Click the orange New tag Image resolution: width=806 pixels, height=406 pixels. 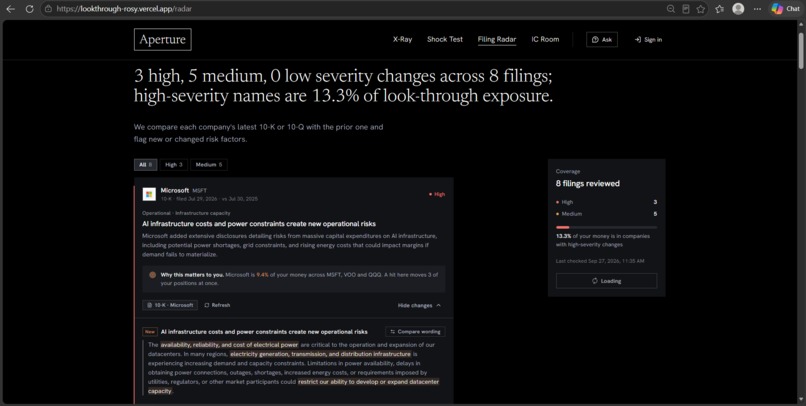click(150, 332)
